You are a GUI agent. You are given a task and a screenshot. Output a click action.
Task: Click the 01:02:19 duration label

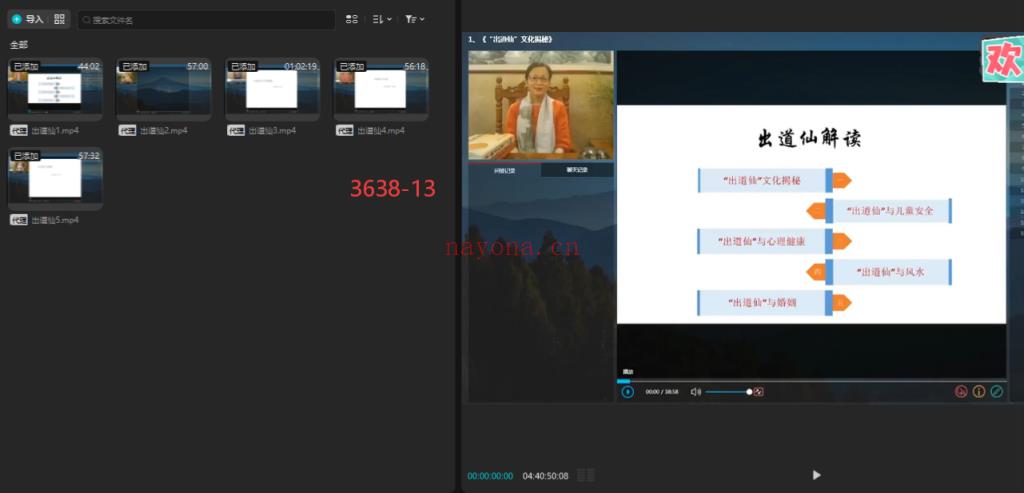(x=300, y=67)
